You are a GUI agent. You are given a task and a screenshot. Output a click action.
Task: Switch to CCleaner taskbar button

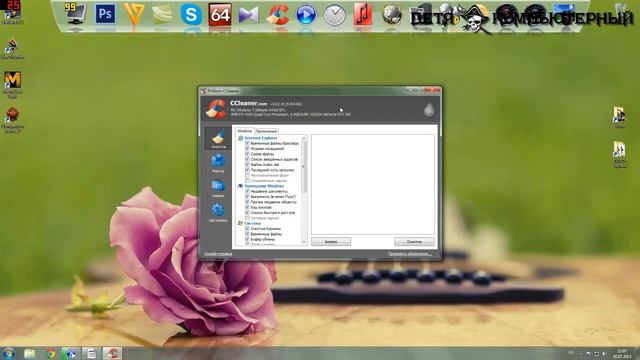pyautogui.click(x=112, y=353)
